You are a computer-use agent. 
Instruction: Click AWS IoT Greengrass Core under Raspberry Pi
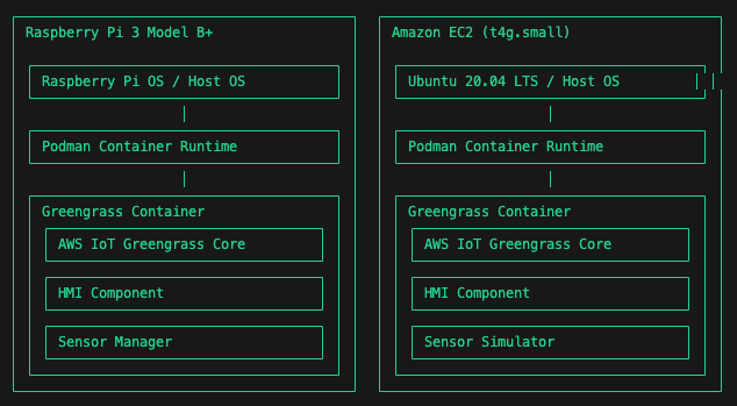[x=184, y=245]
